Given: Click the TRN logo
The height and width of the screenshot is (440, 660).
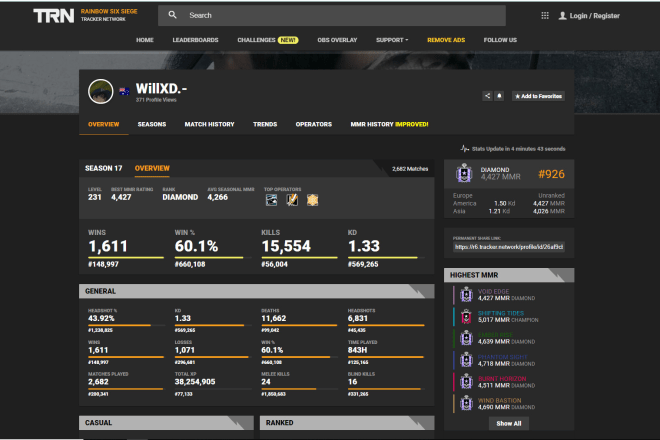Looking at the screenshot, I should click(x=53, y=16).
